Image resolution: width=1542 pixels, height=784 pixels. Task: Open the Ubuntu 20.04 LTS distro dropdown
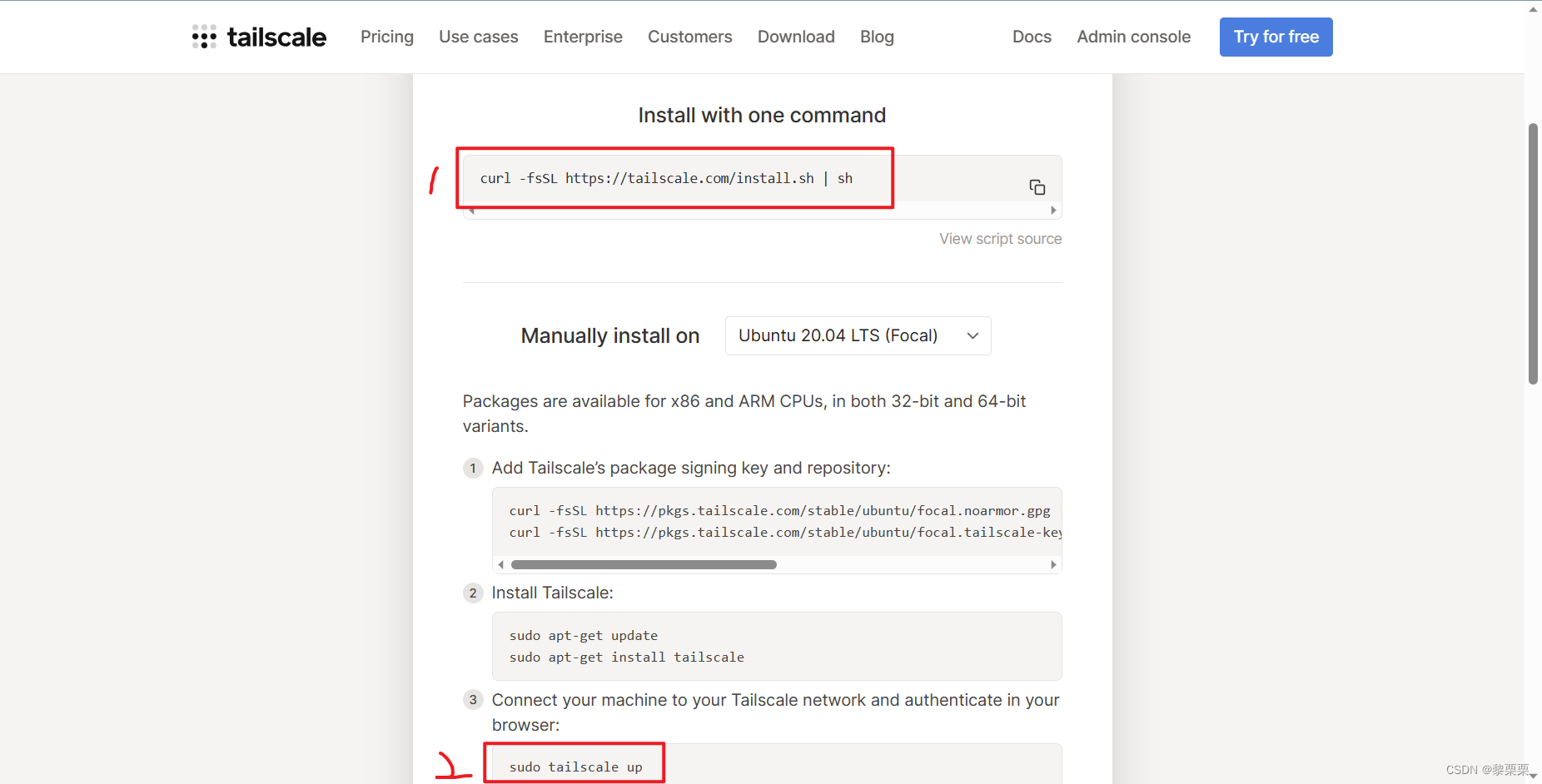pyautogui.click(x=858, y=335)
